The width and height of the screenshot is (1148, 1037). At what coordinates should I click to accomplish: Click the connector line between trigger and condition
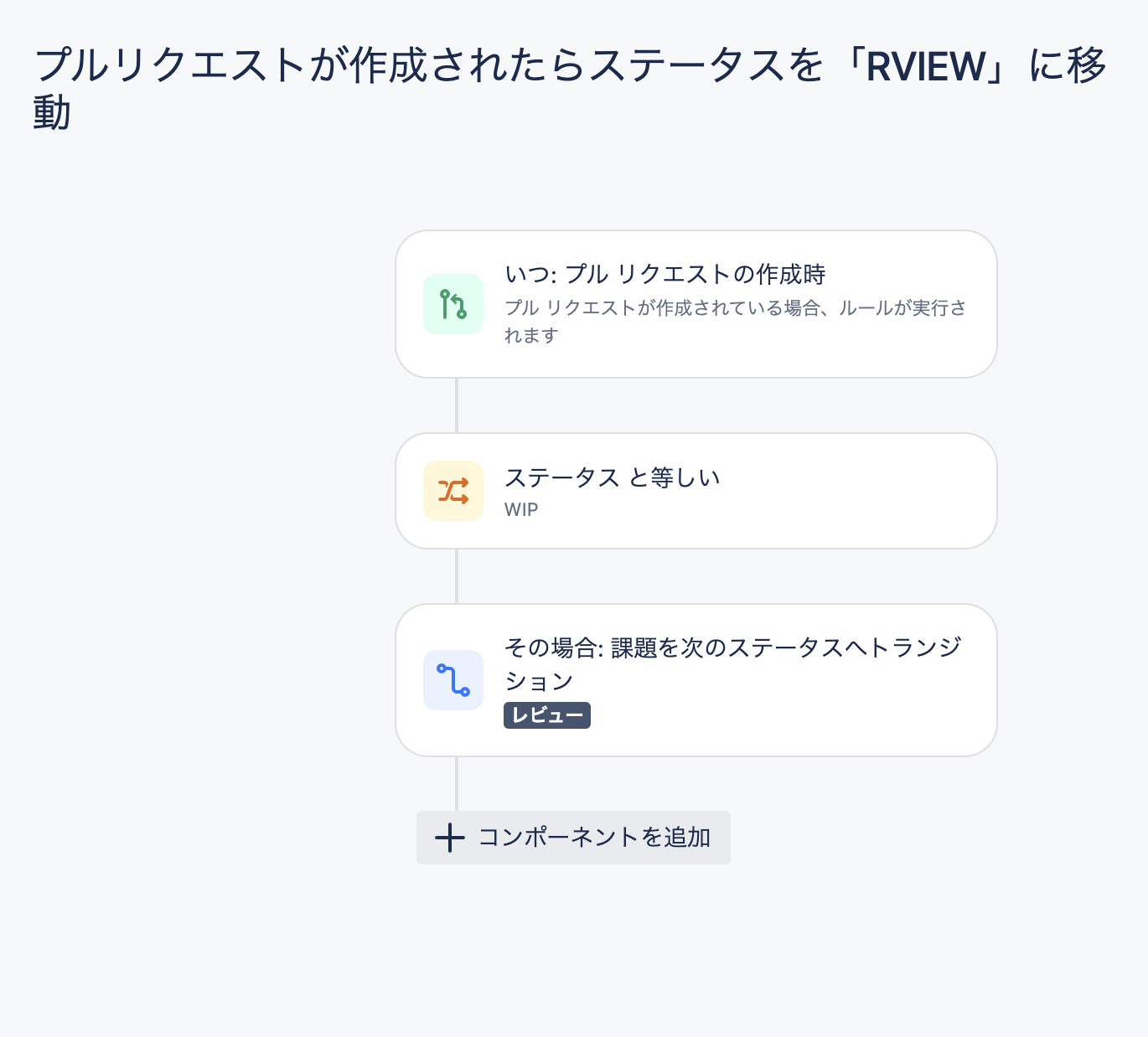(457, 406)
